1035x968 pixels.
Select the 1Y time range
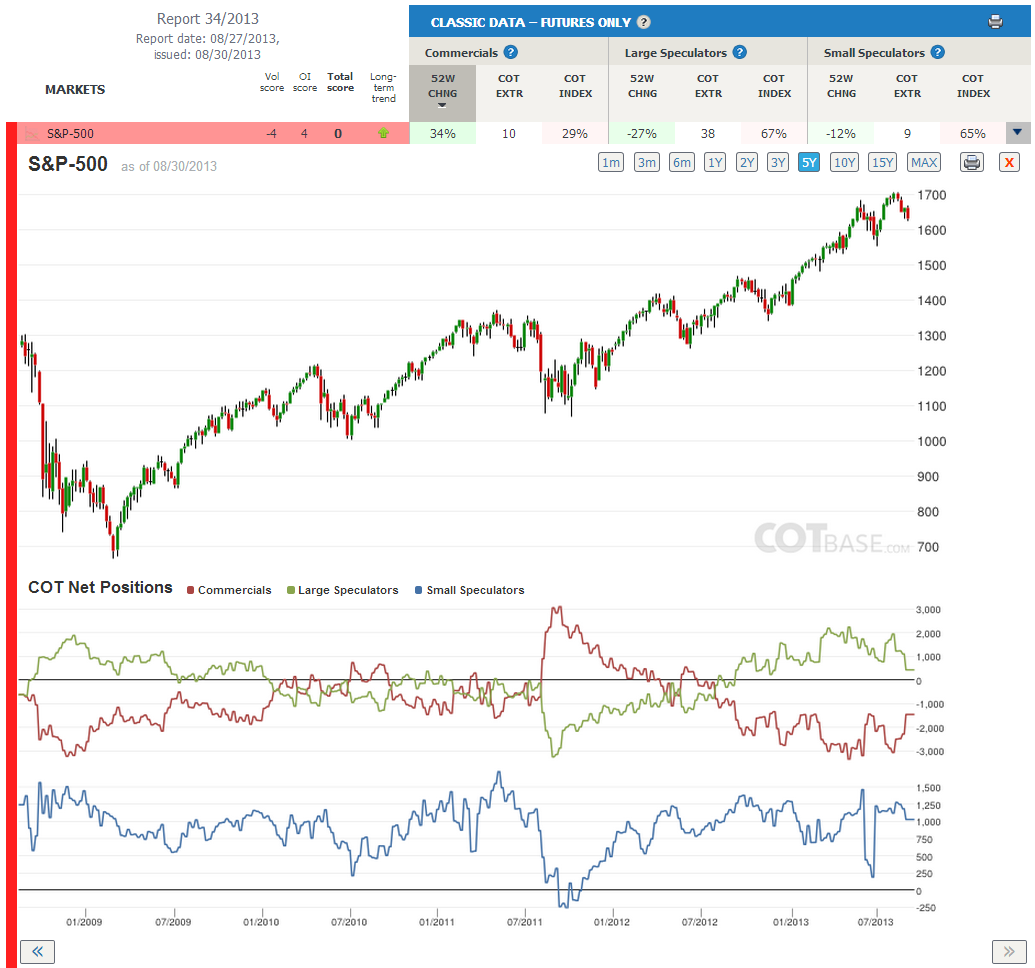point(715,162)
